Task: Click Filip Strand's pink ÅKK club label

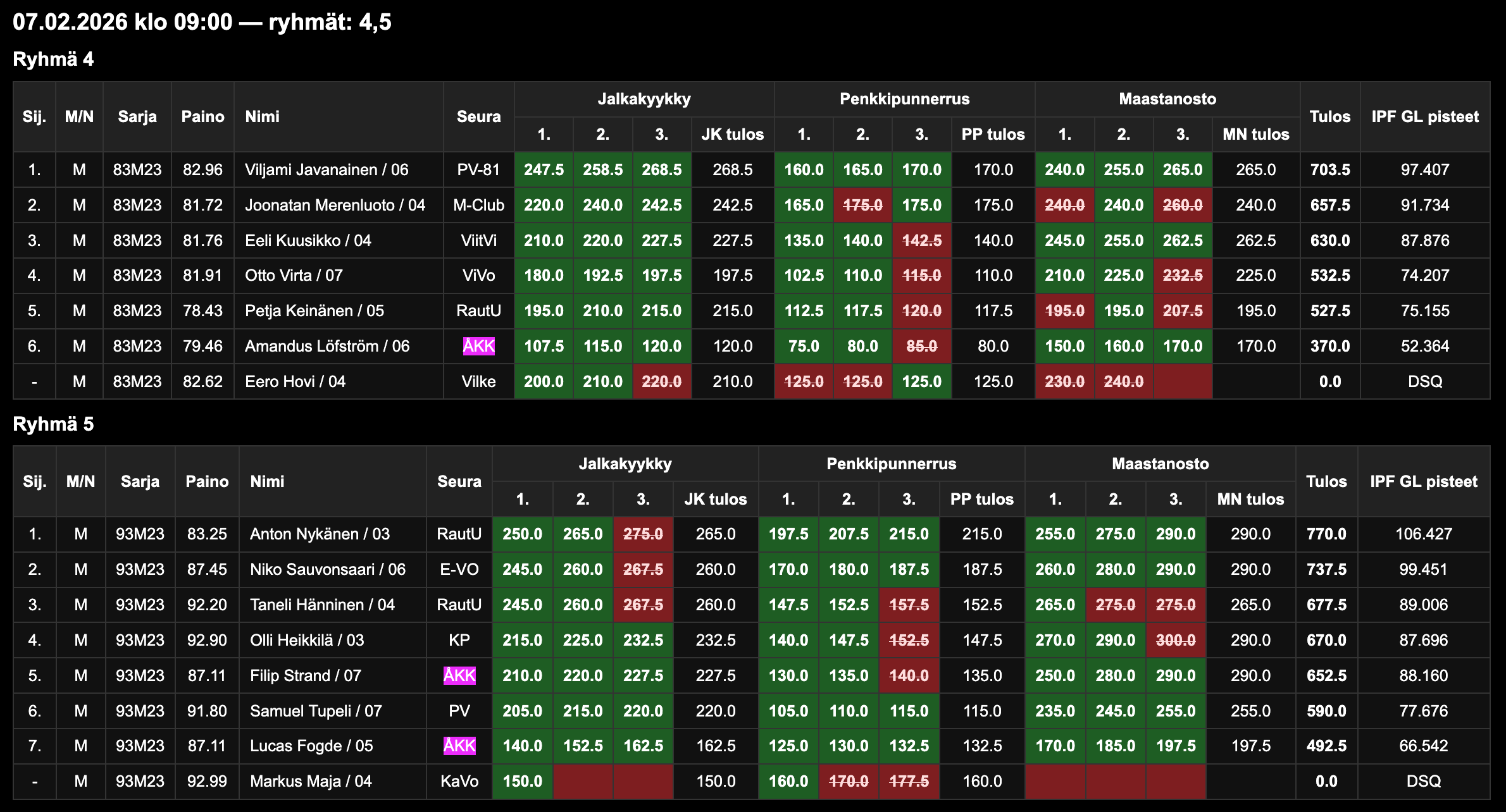Action: (x=459, y=675)
